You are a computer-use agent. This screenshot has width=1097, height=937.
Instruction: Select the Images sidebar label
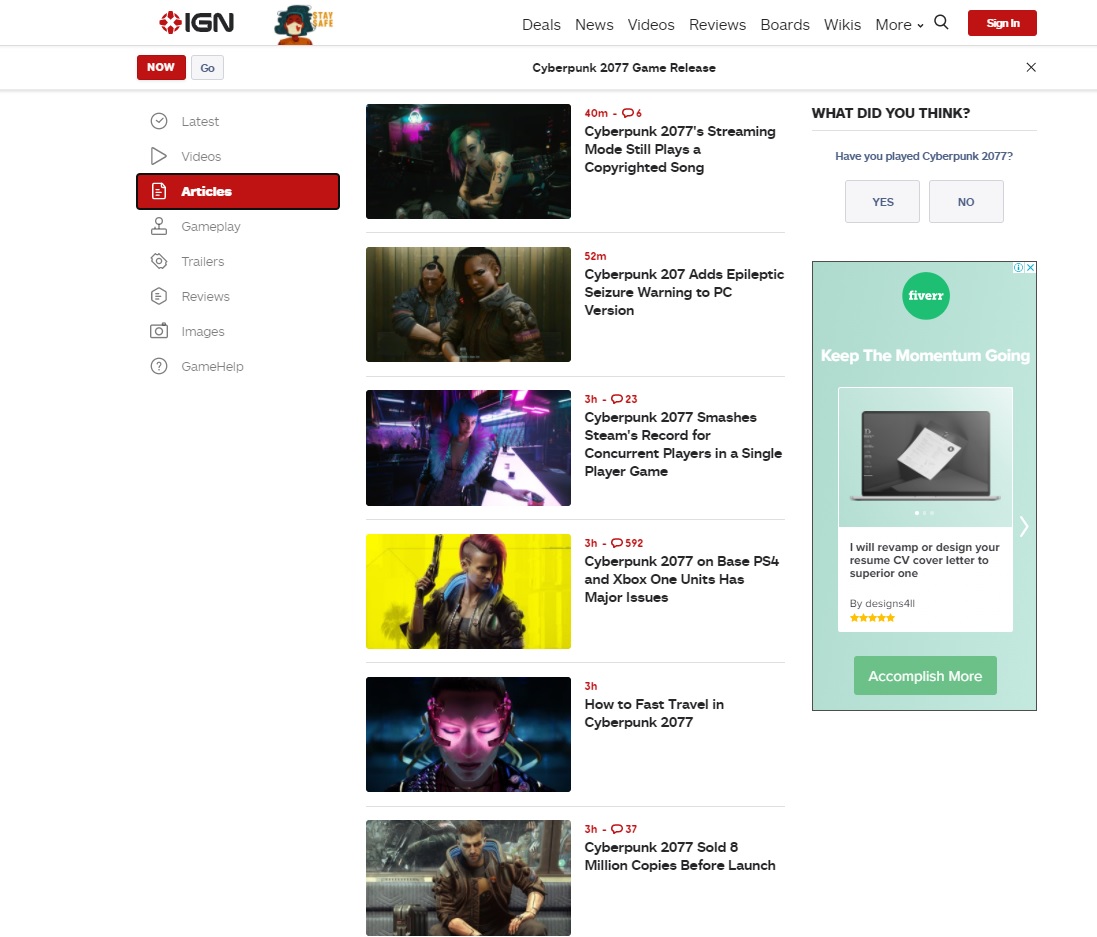pos(203,332)
